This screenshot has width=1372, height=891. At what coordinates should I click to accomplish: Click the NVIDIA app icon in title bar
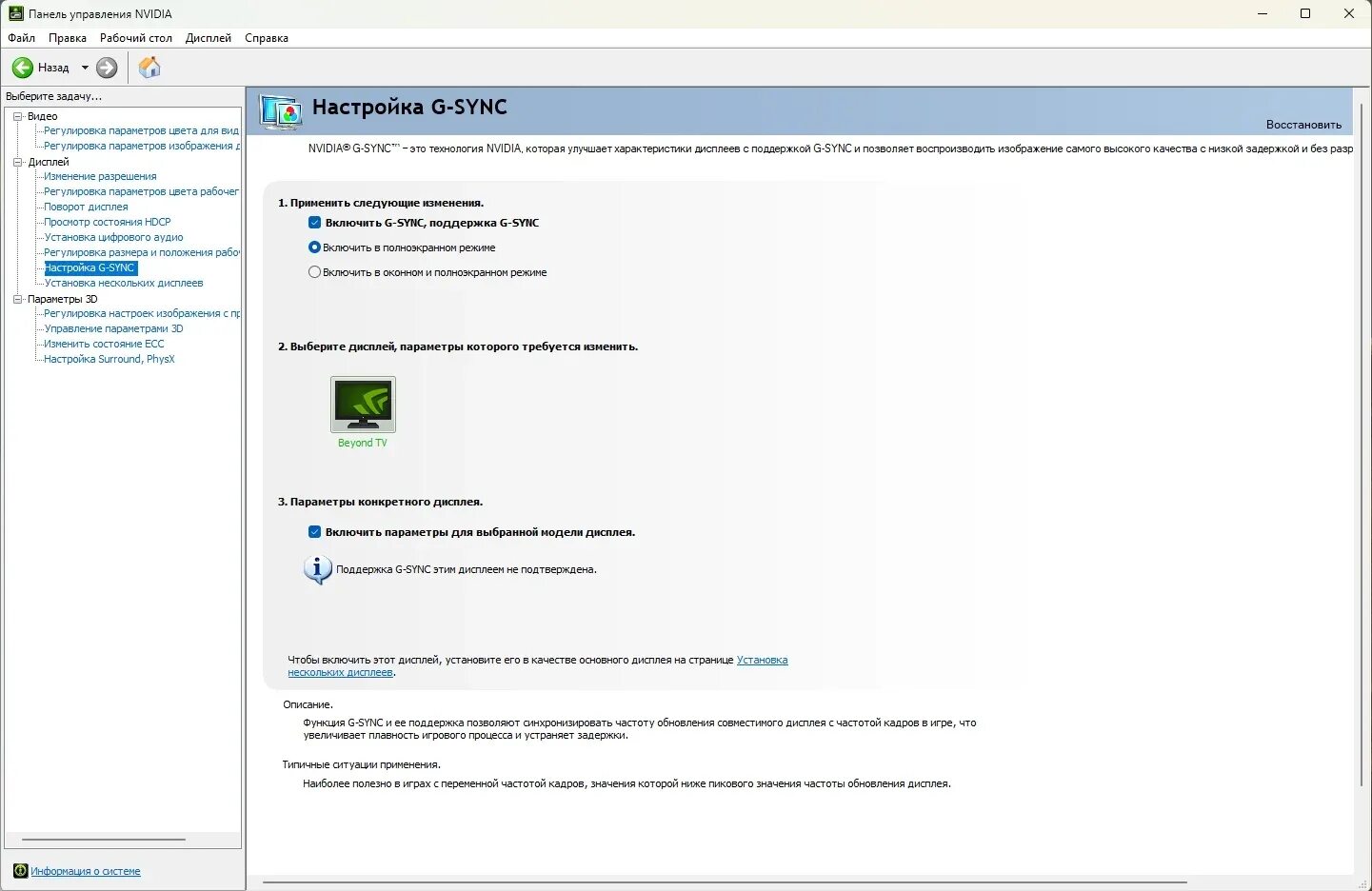(15, 13)
